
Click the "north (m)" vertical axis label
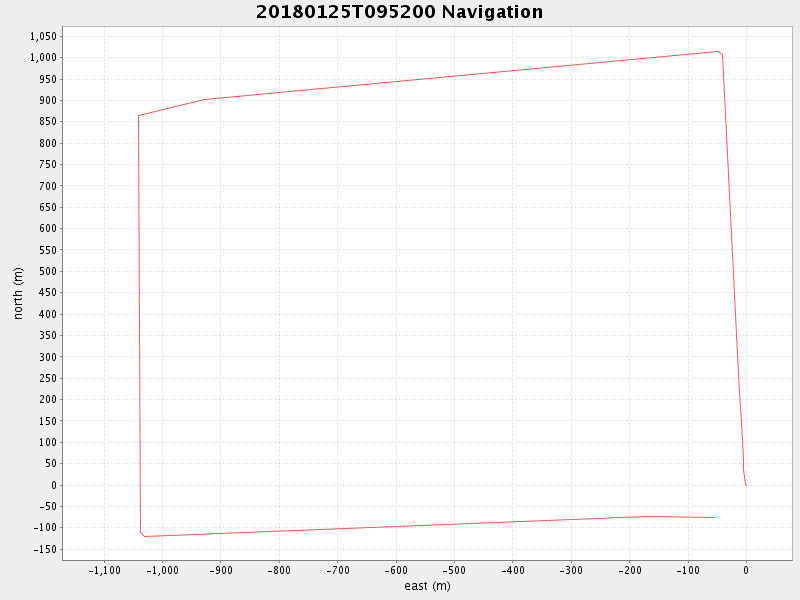click(18, 293)
